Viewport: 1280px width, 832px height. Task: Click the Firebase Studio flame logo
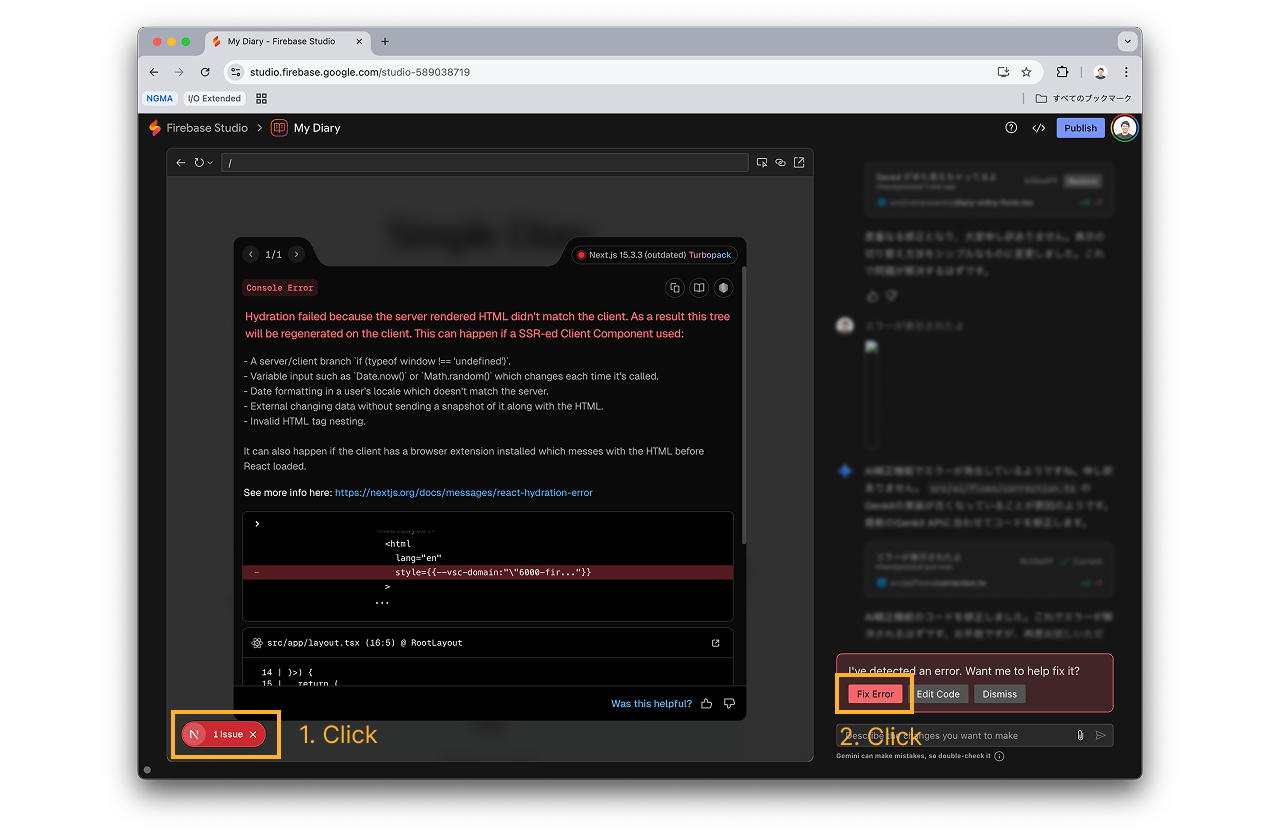pyautogui.click(x=154, y=128)
